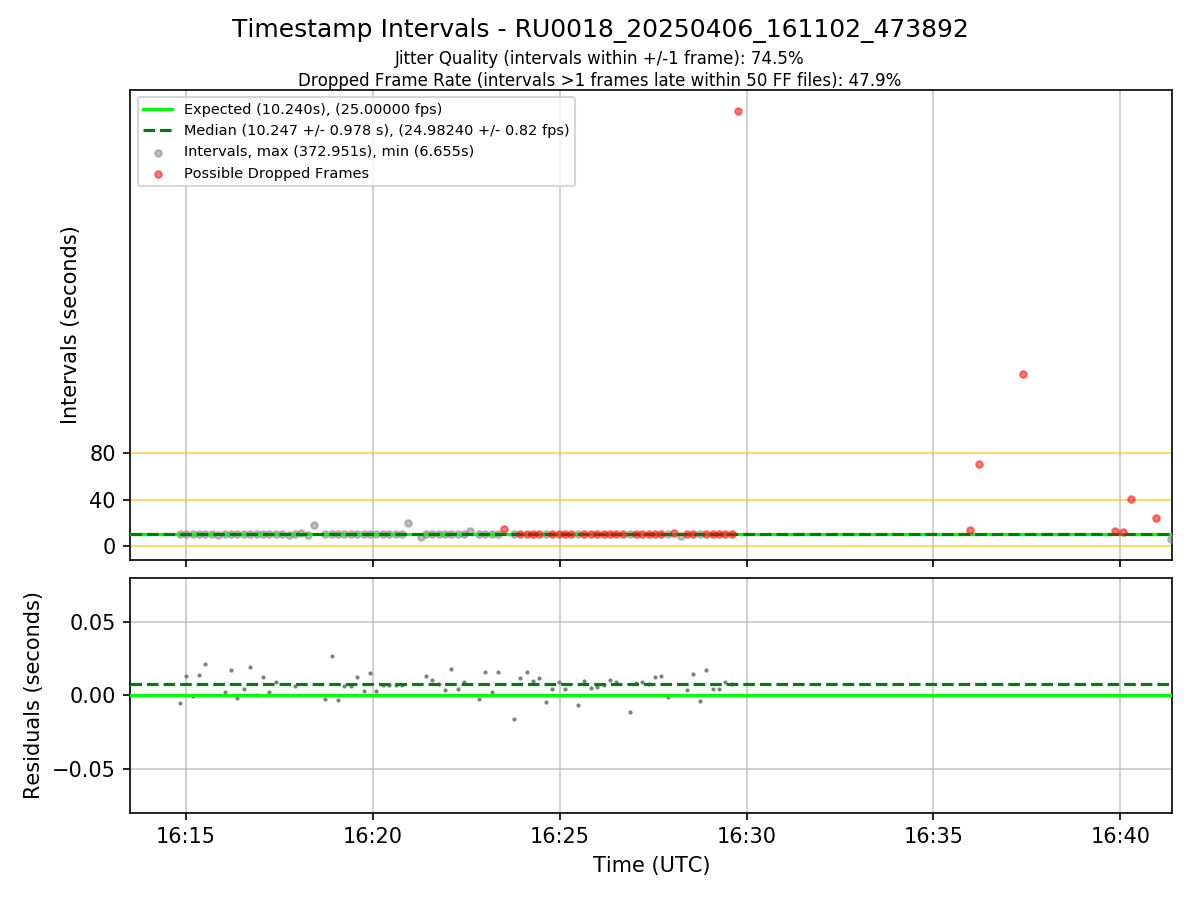
Task: Click the highest red outlier point near 16:30
Action: [x=738, y=111]
